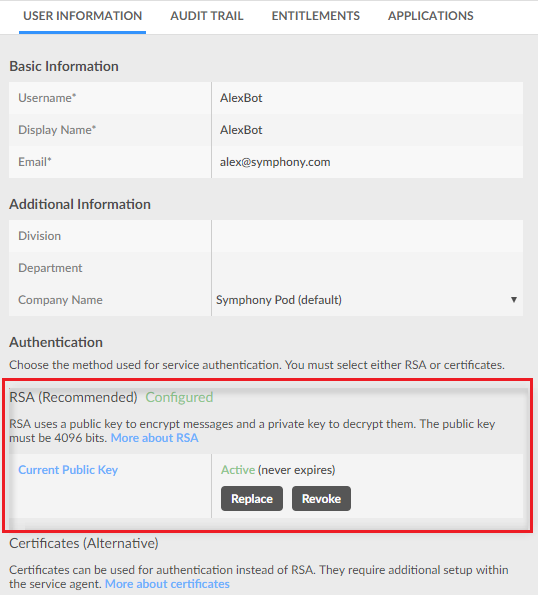Click the Replace key button
538x595 pixels.
click(x=252, y=499)
